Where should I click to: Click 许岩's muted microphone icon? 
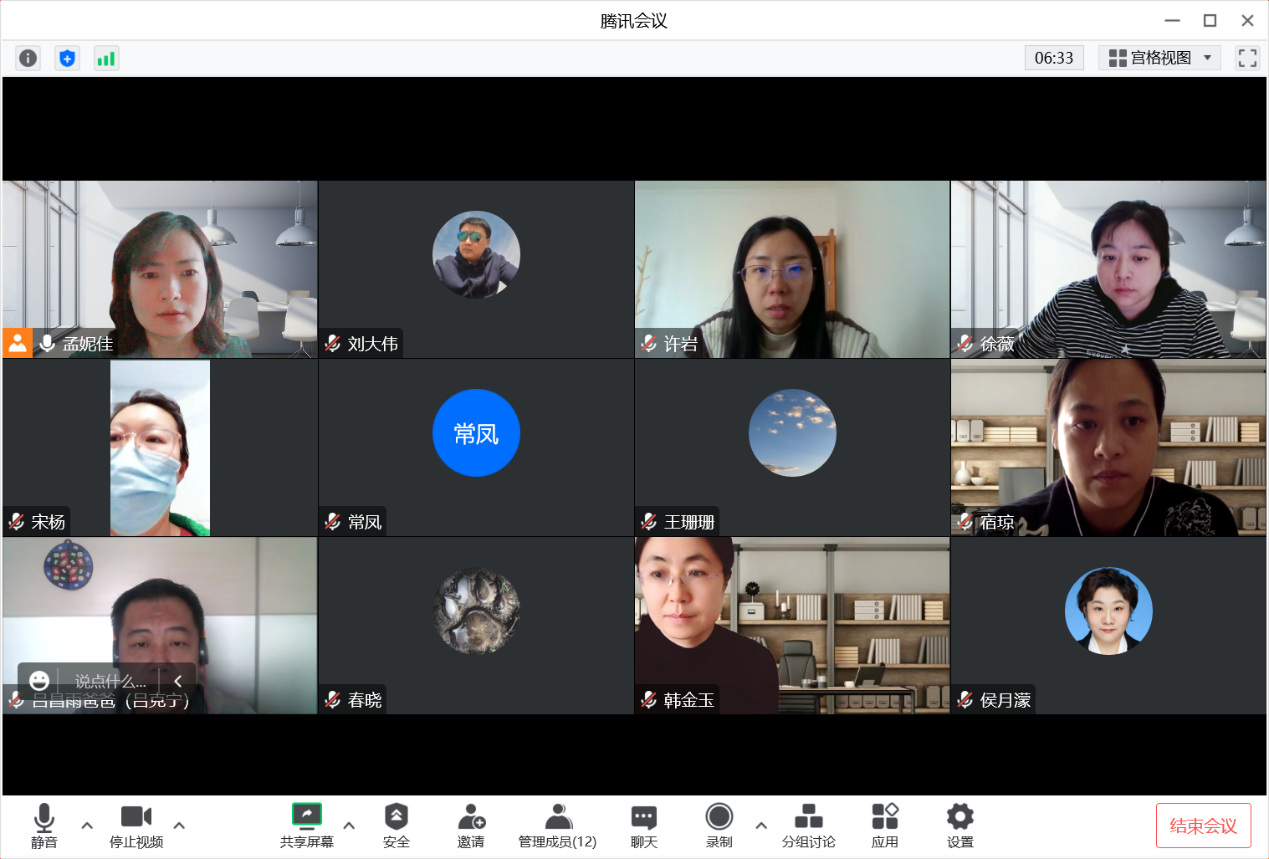click(x=649, y=344)
